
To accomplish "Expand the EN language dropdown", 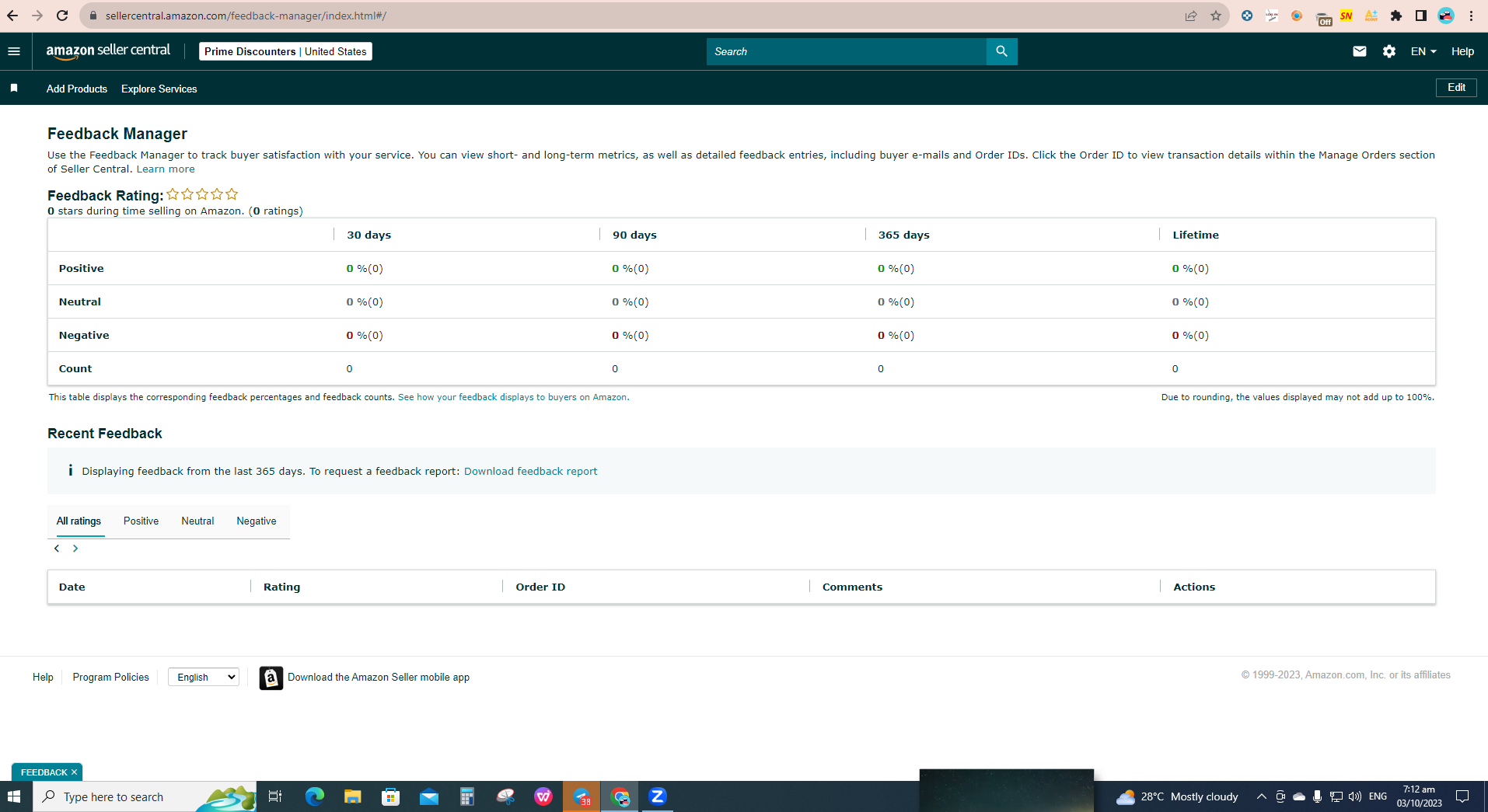I will (x=1423, y=51).
